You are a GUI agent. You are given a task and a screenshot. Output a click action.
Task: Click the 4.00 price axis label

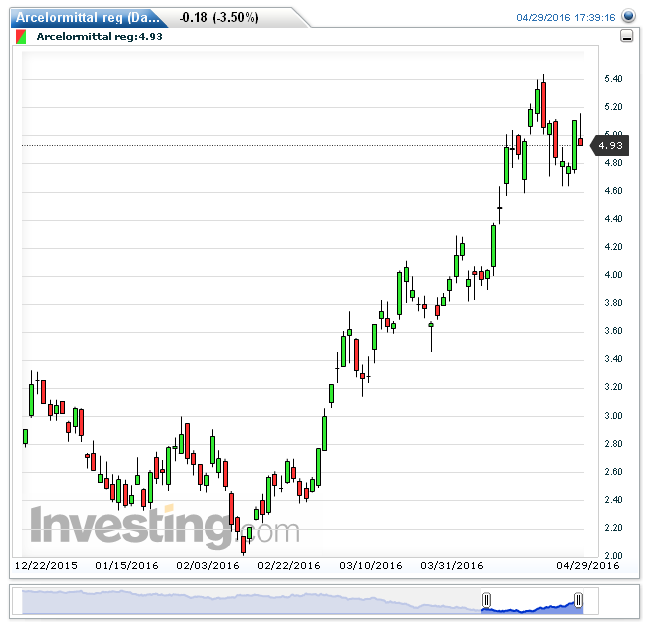613,274
